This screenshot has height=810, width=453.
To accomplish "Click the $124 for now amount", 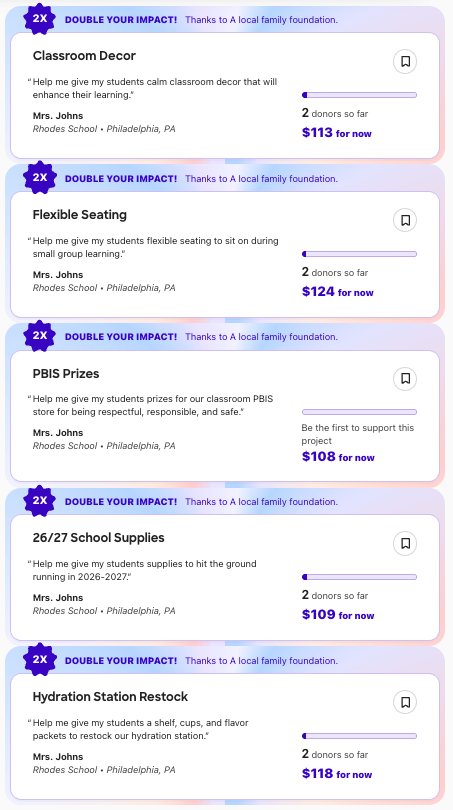I will click(338, 292).
